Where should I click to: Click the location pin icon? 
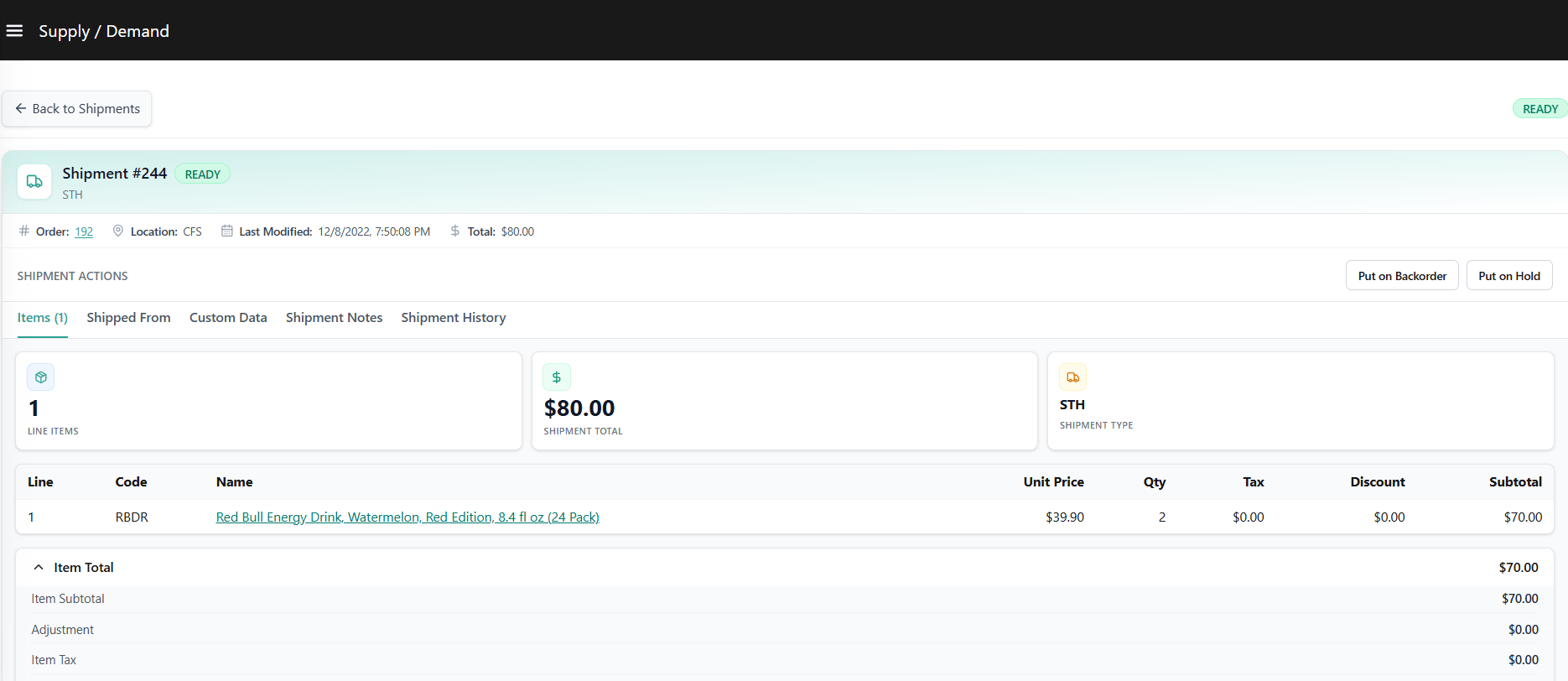(118, 231)
